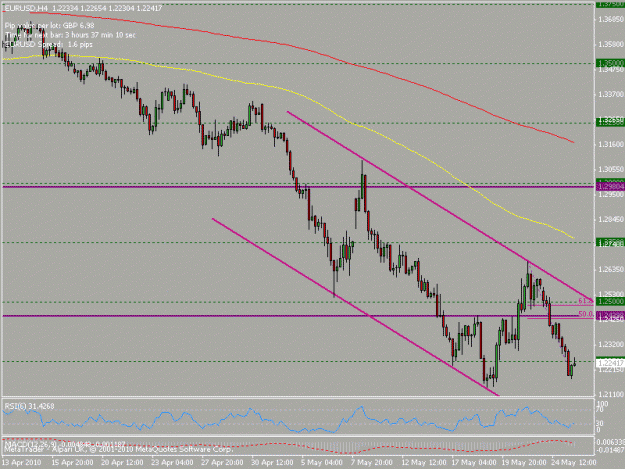Click the MACD(12,26,9) indicator label
The width and height of the screenshot is (625, 469).
[65, 444]
